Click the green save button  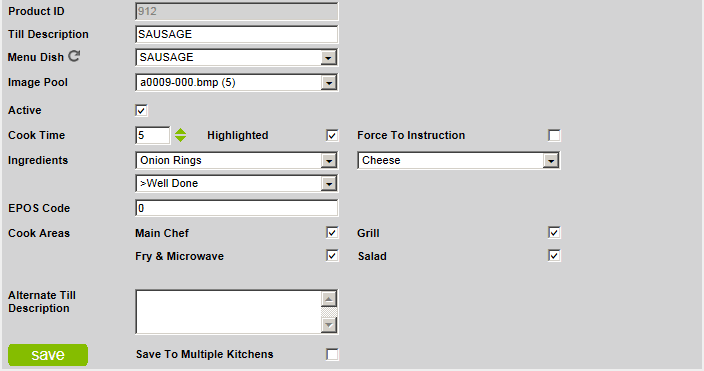pyautogui.click(x=48, y=355)
